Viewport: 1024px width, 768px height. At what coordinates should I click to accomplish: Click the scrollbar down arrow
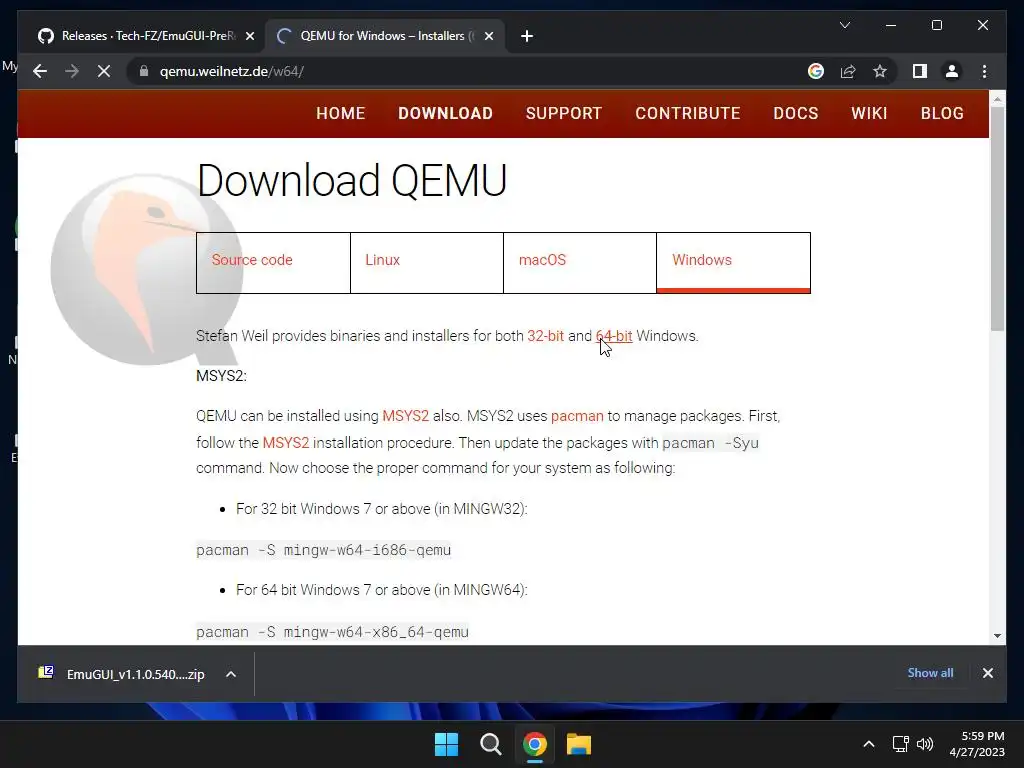coord(997,635)
